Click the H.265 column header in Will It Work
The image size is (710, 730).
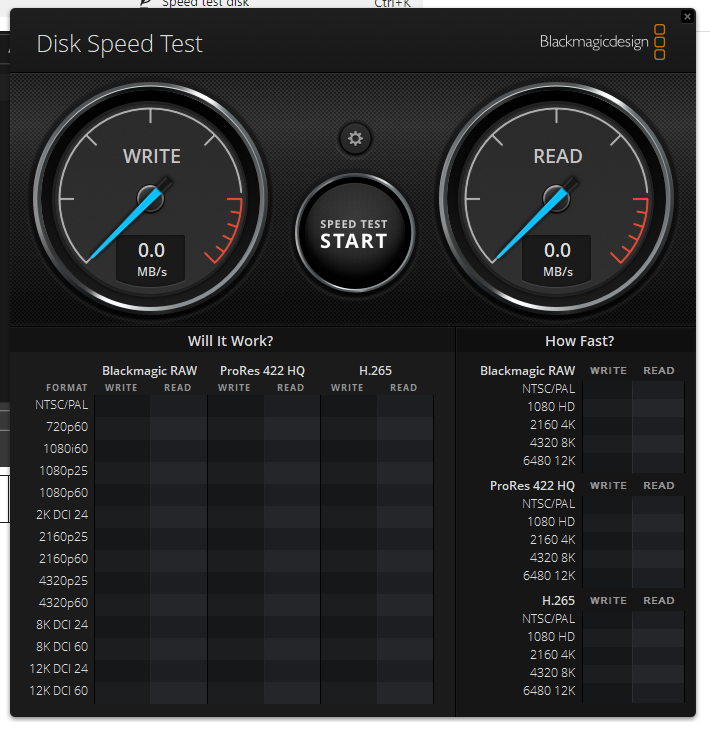tap(375, 371)
